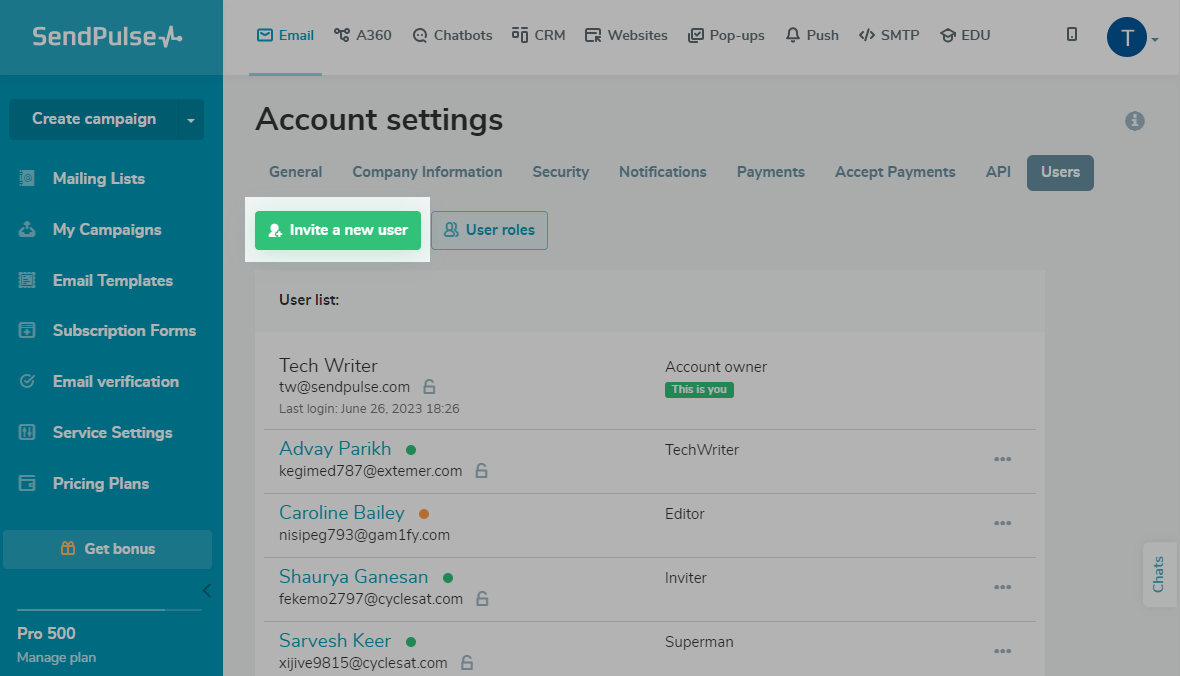Click lock icon next to tw@sendpulse.com
The height and width of the screenshot is (676, 1180).
pos(429,387)
